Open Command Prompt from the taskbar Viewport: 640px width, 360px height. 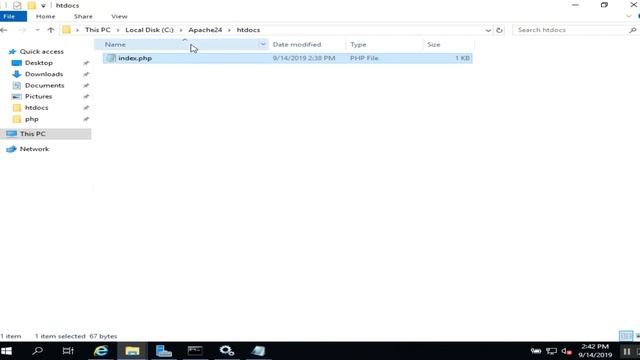tap(195, 351)
